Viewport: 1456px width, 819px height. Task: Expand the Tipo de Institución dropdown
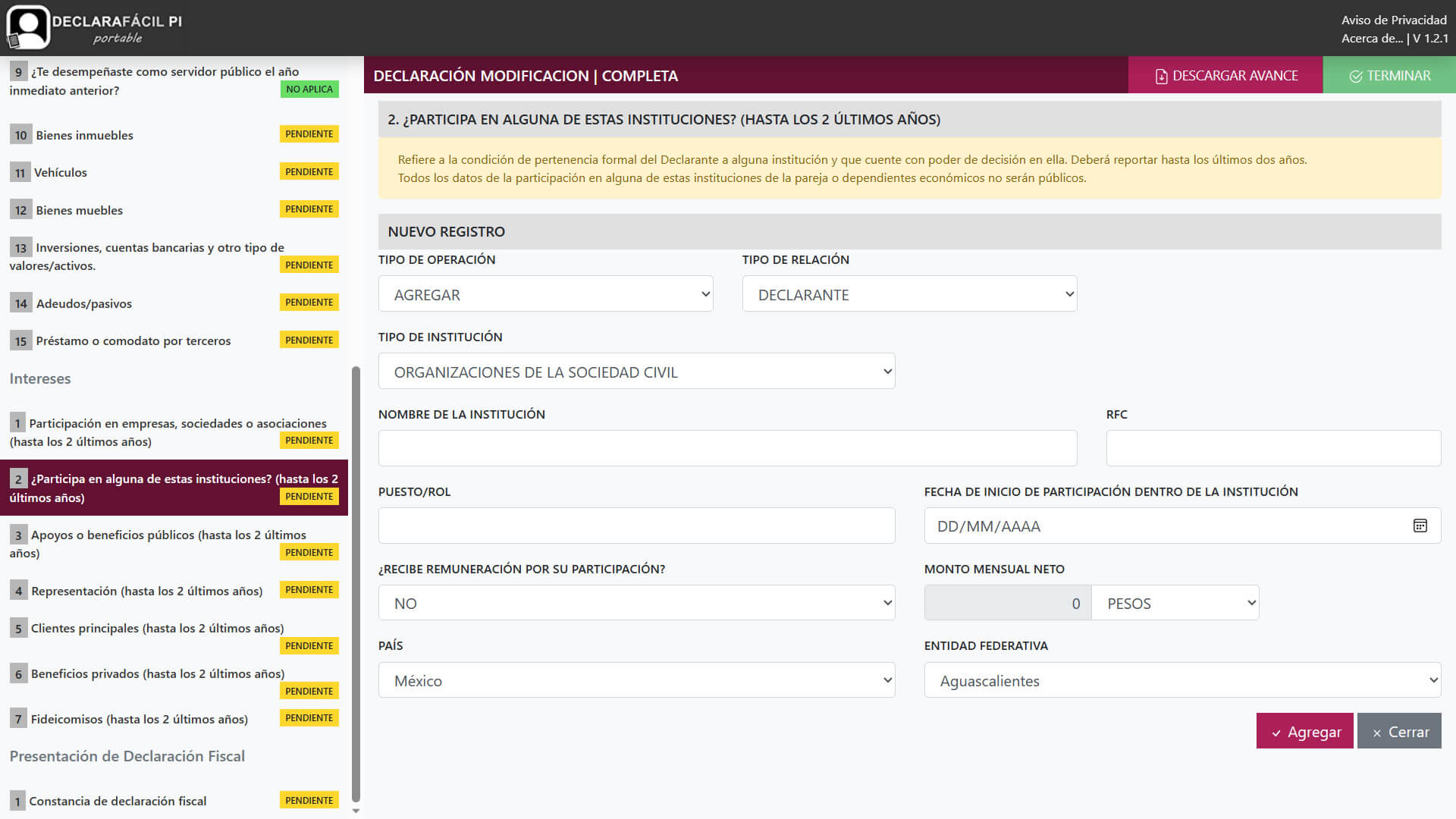636,372
